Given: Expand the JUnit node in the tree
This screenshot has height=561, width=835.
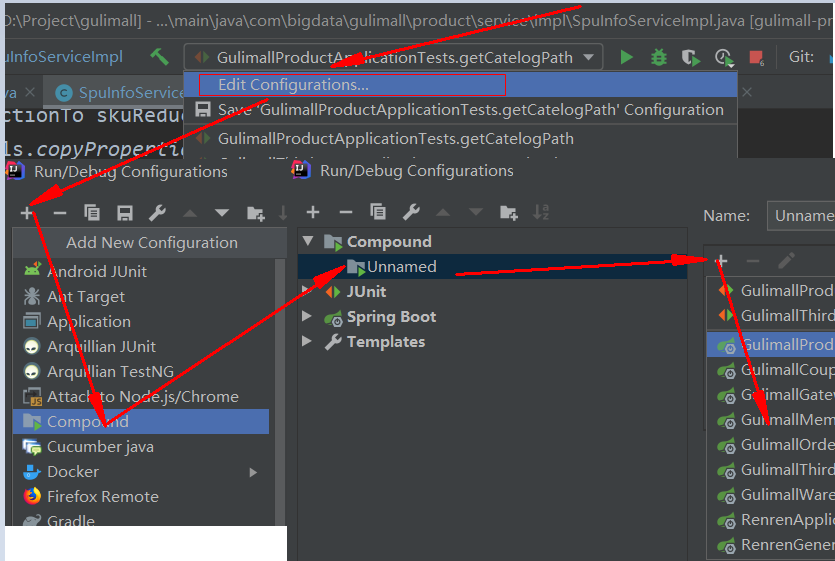Looking at the screenshot, I should 308,292.
